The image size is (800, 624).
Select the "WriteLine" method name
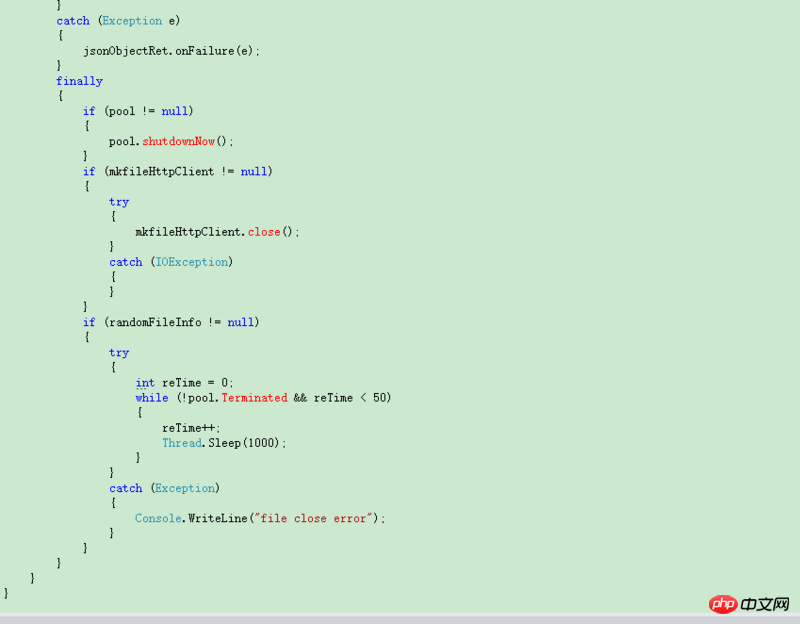tap(217, 519)
